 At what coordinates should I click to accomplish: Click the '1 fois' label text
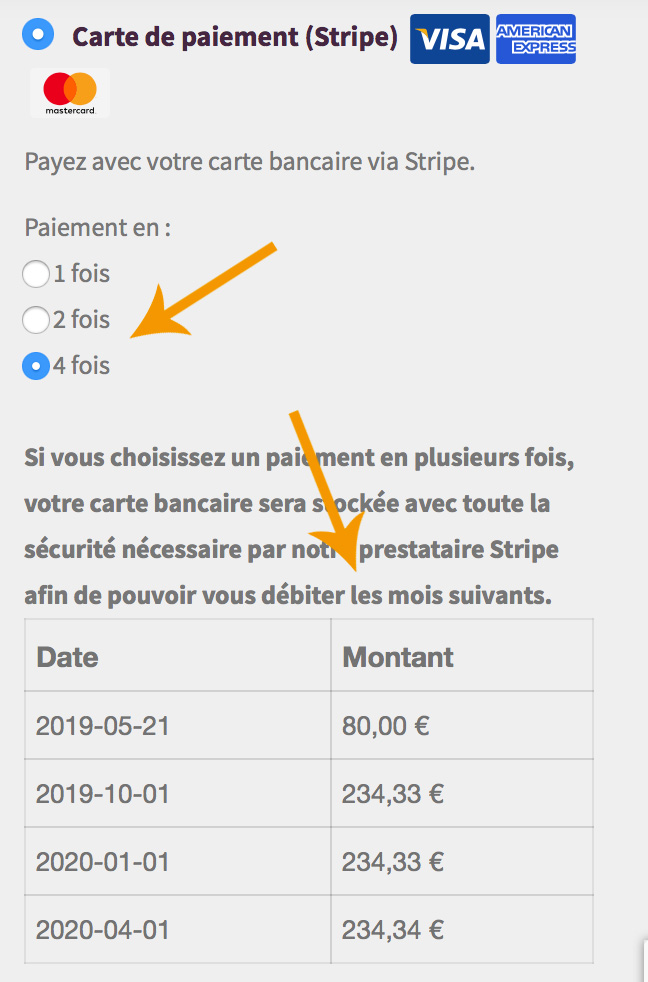81,274
